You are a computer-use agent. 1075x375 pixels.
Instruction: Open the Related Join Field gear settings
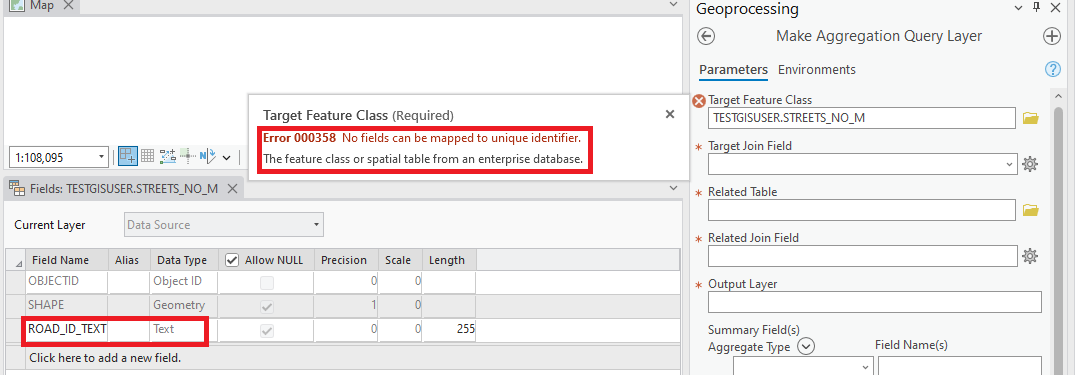coord(1030,256)
